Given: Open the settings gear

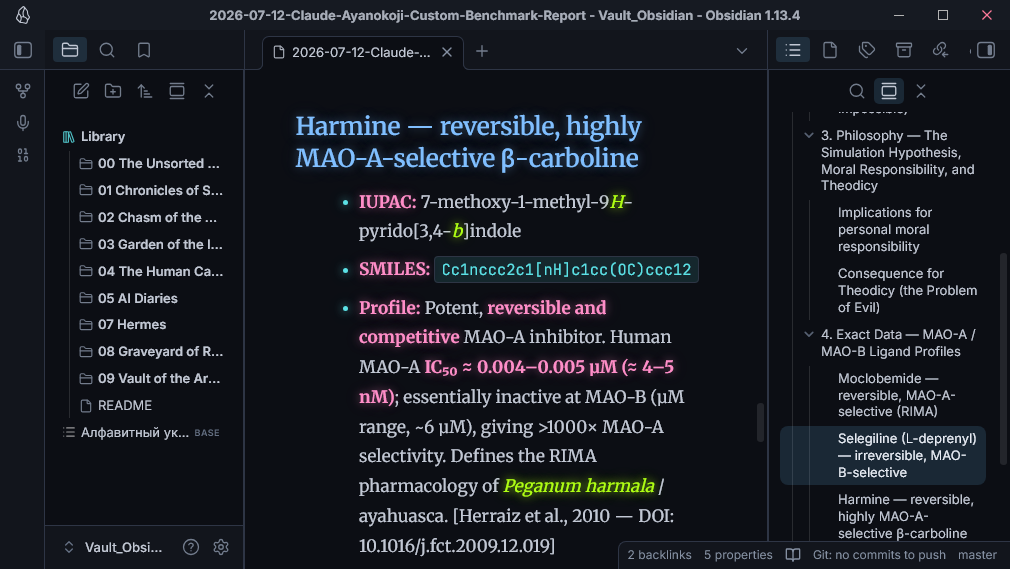Looking at the screenshot, I should tap(221, 547).
